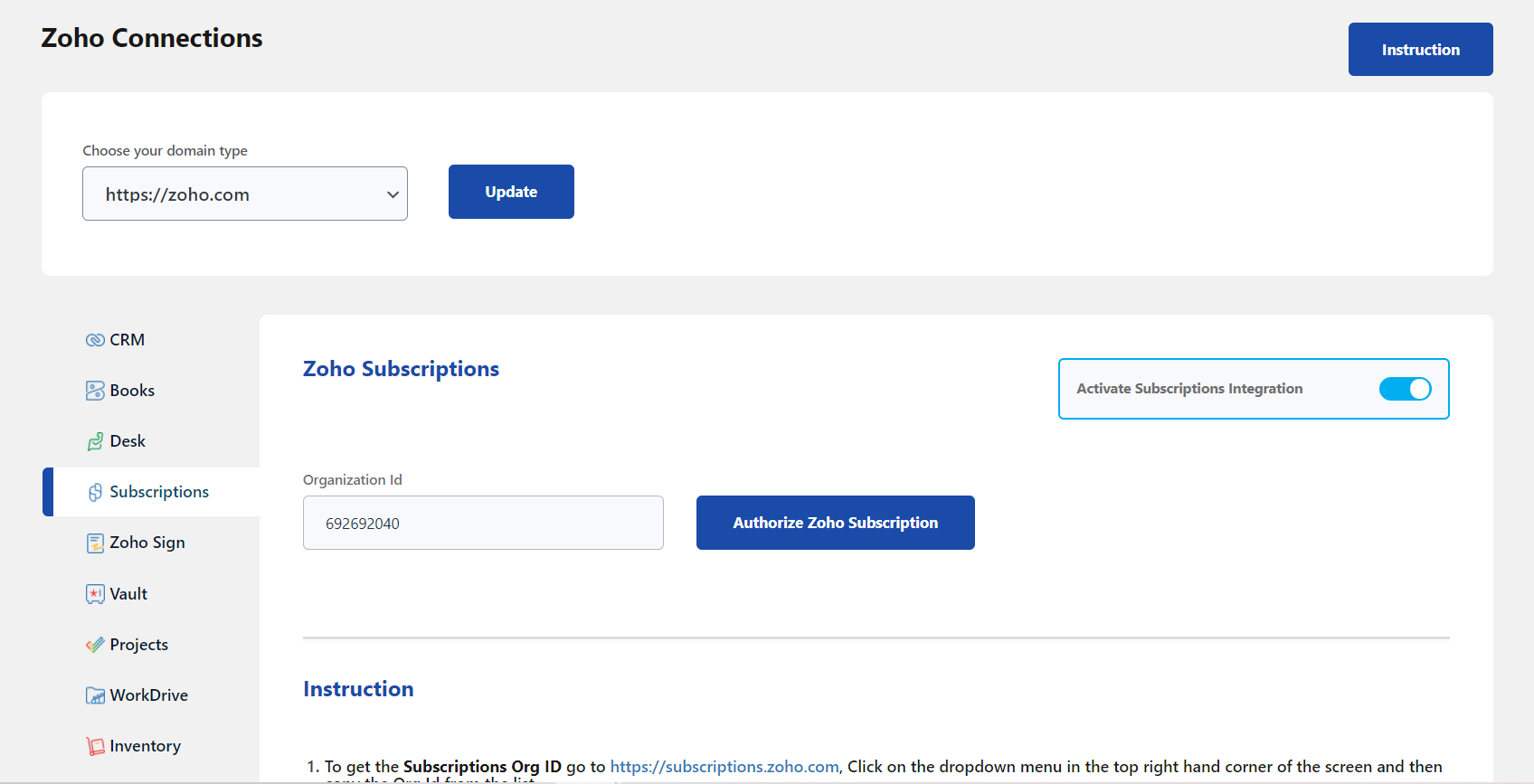The image size is (1534, 784).
Task: Click the Zoho Connections page title
Action: click(152, 38)
